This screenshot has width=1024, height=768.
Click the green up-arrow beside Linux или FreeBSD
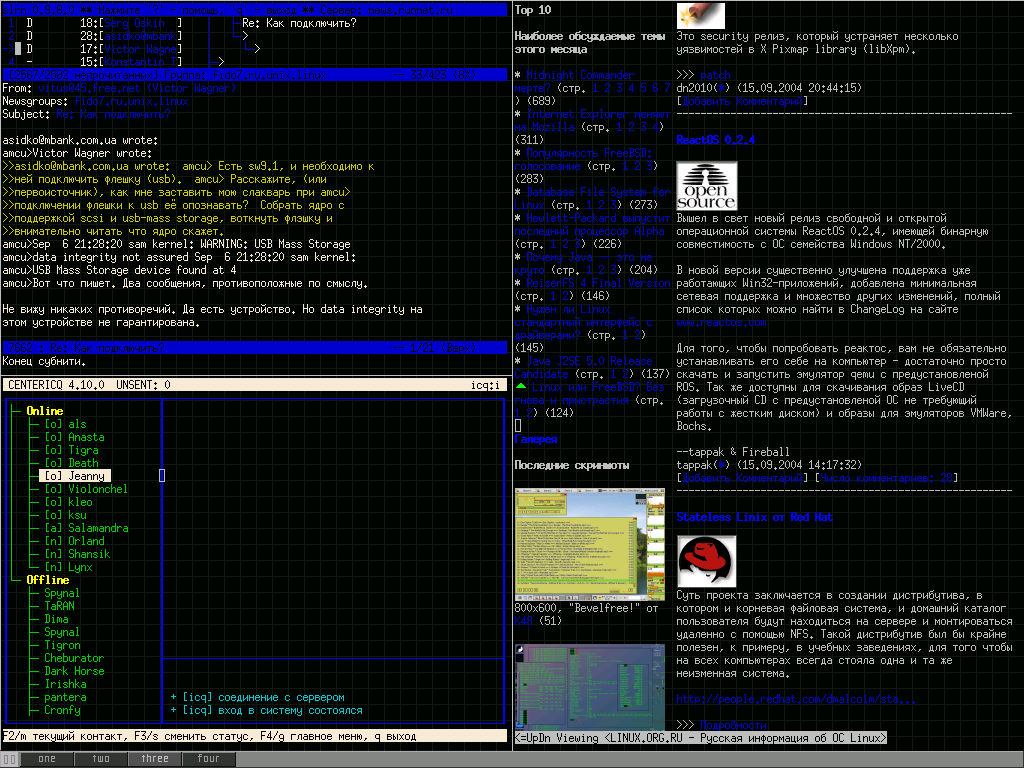click(x=520, y=387)
